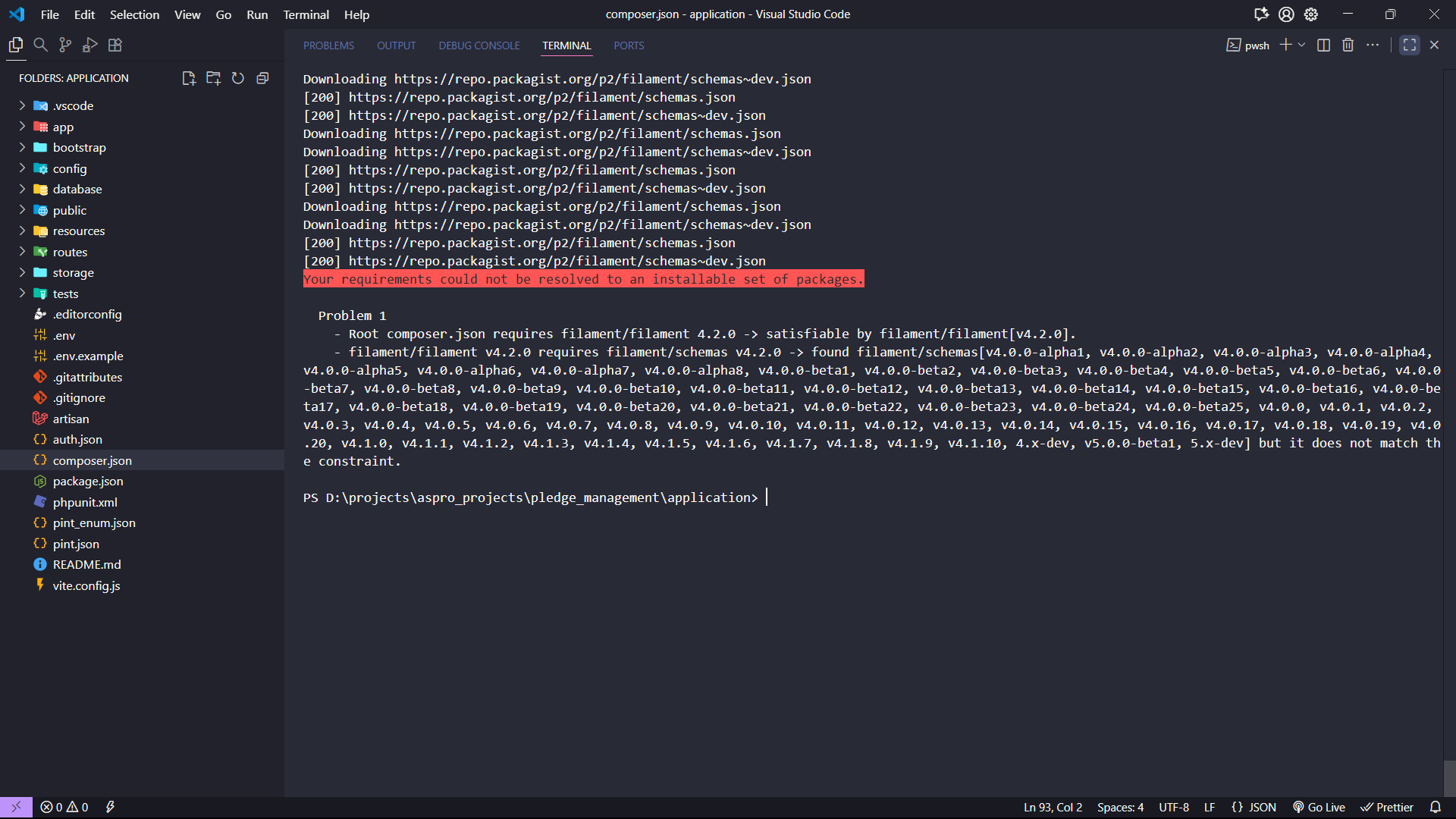Expand the database folder
This screenshot has width=1456, height=819.
click(77, 190)
